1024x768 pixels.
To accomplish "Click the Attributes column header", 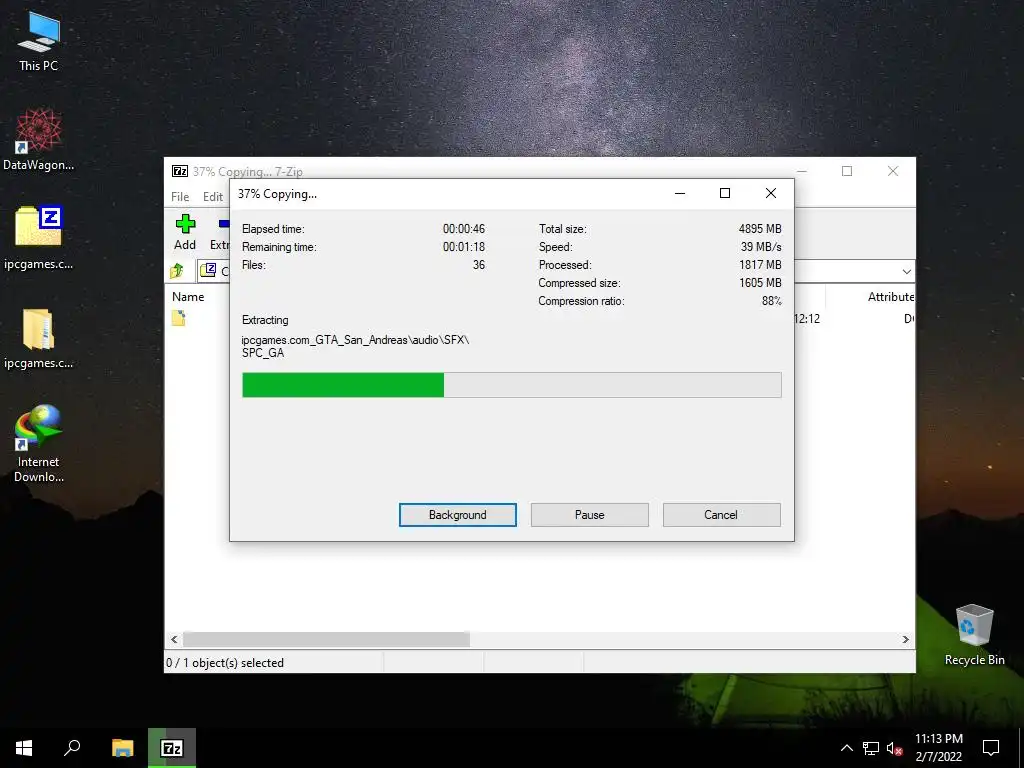I will (x=890, y=296).
